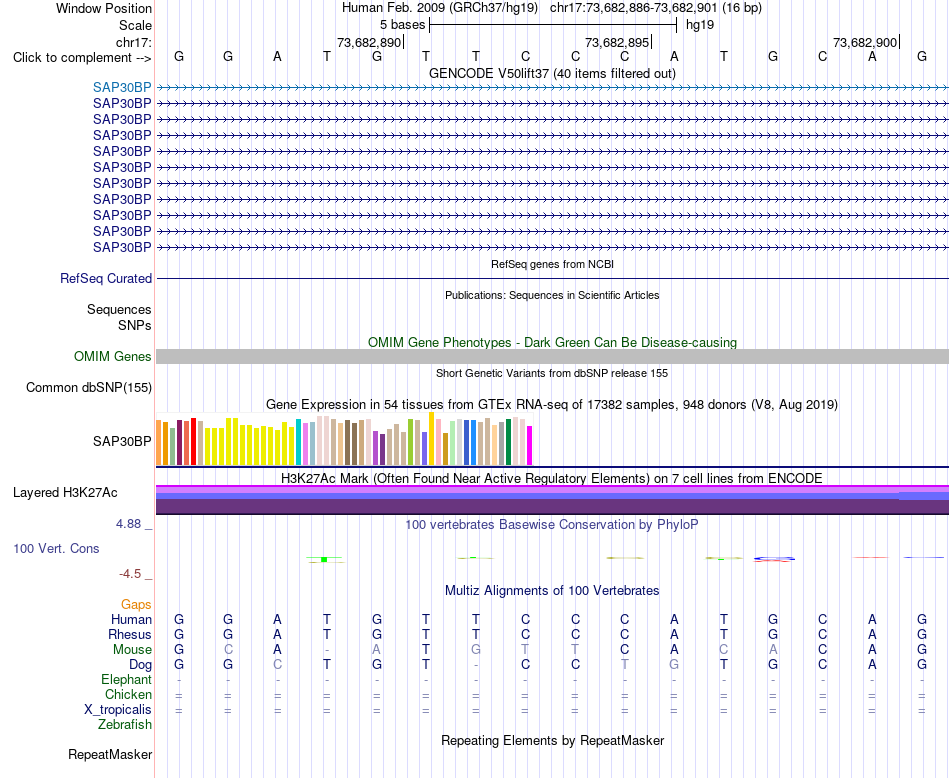Click the magenta bar in GTEx chart
Viewport: 950px width, 778px height.
(530, 445)
